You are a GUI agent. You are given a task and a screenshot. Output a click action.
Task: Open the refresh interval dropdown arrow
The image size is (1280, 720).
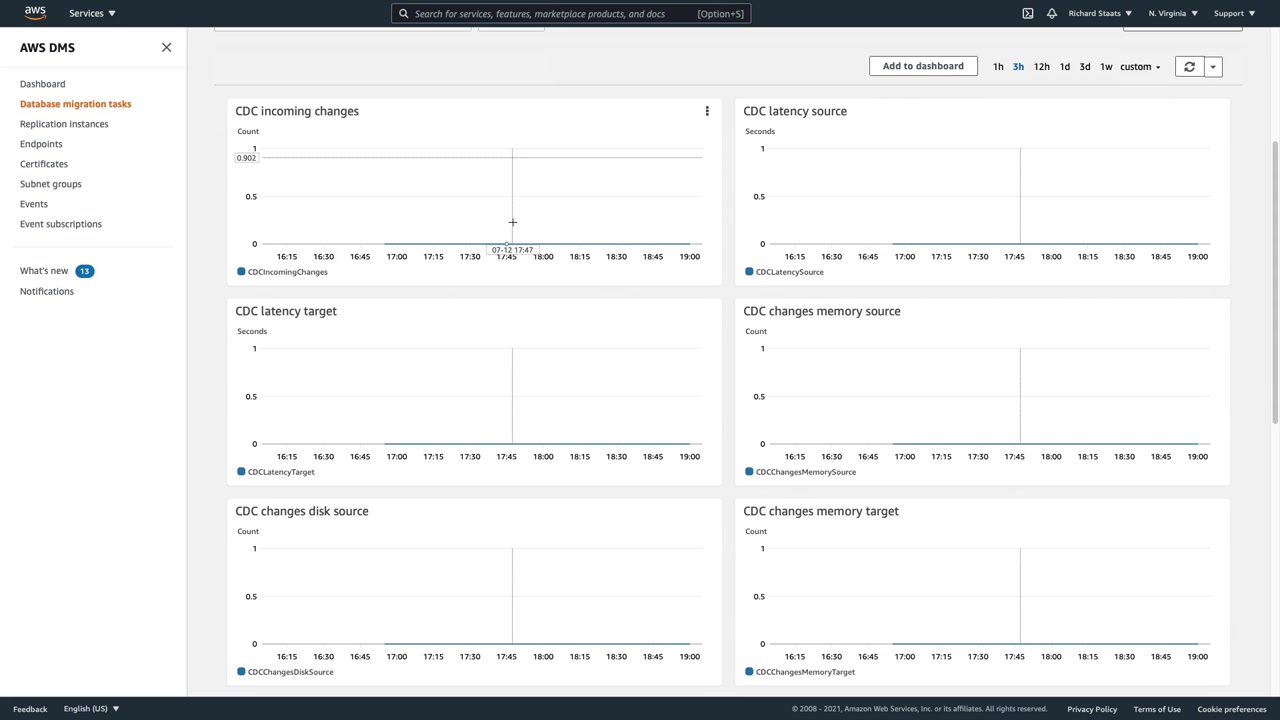tap(1213, 67)
